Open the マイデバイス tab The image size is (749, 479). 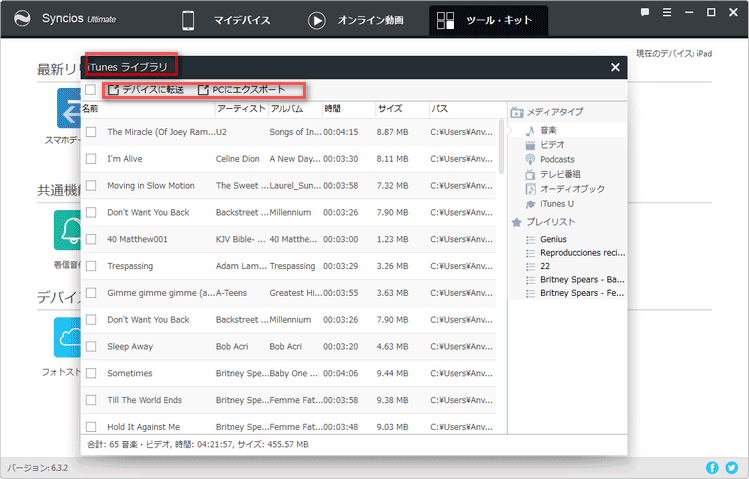point(226,21)
